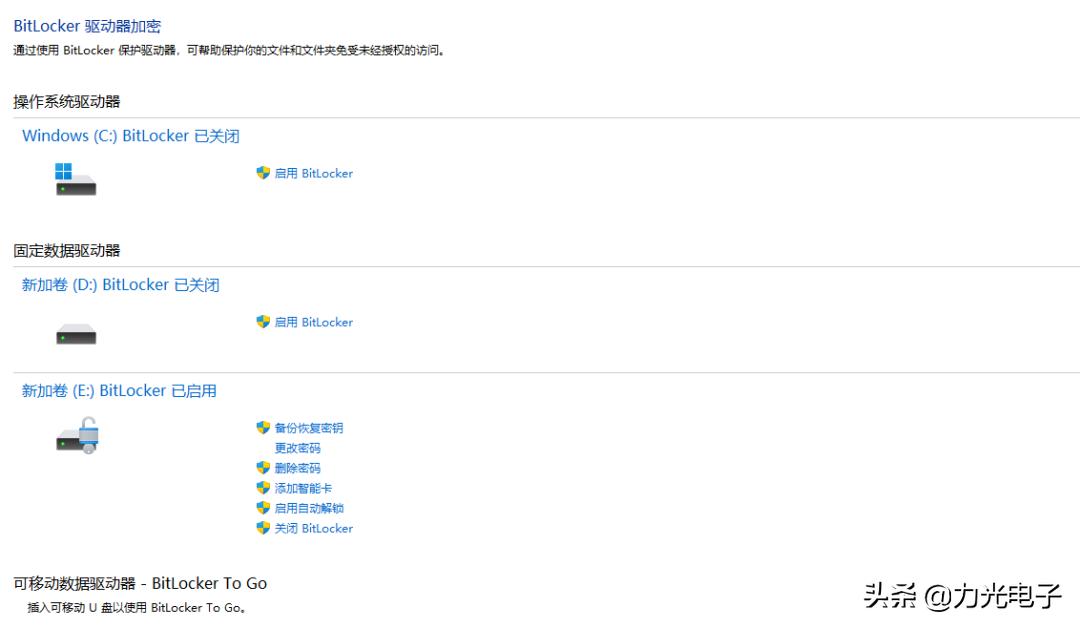Open 更改密码 to change the password
The height and width of the screenshot is (628, 1080).
[x=297, y=447]
